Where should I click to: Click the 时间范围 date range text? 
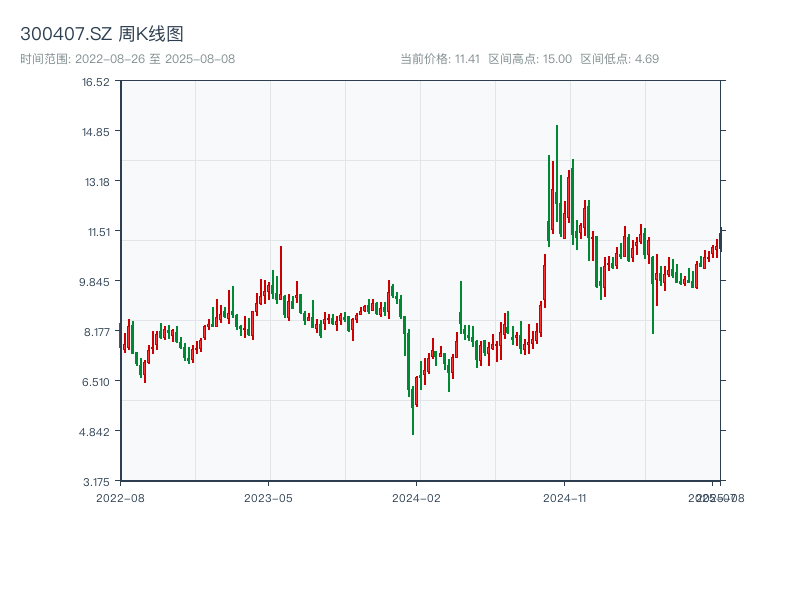point(127,59)
